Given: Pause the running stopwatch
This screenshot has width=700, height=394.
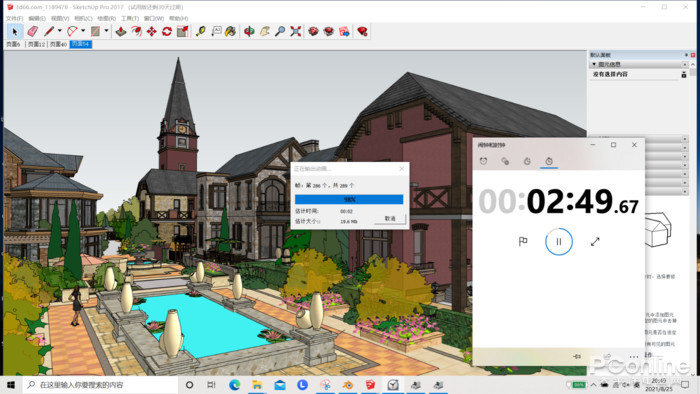Looking at the screenshot, I should tap(558, 241).
